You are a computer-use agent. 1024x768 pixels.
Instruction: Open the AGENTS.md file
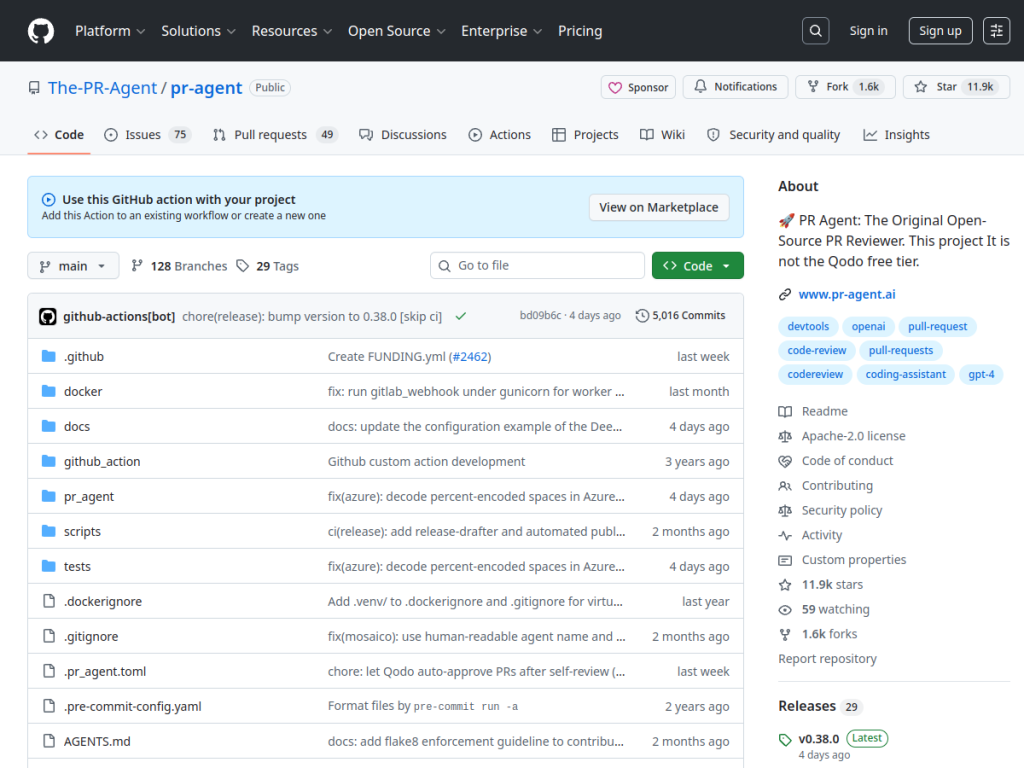point(97,741)
